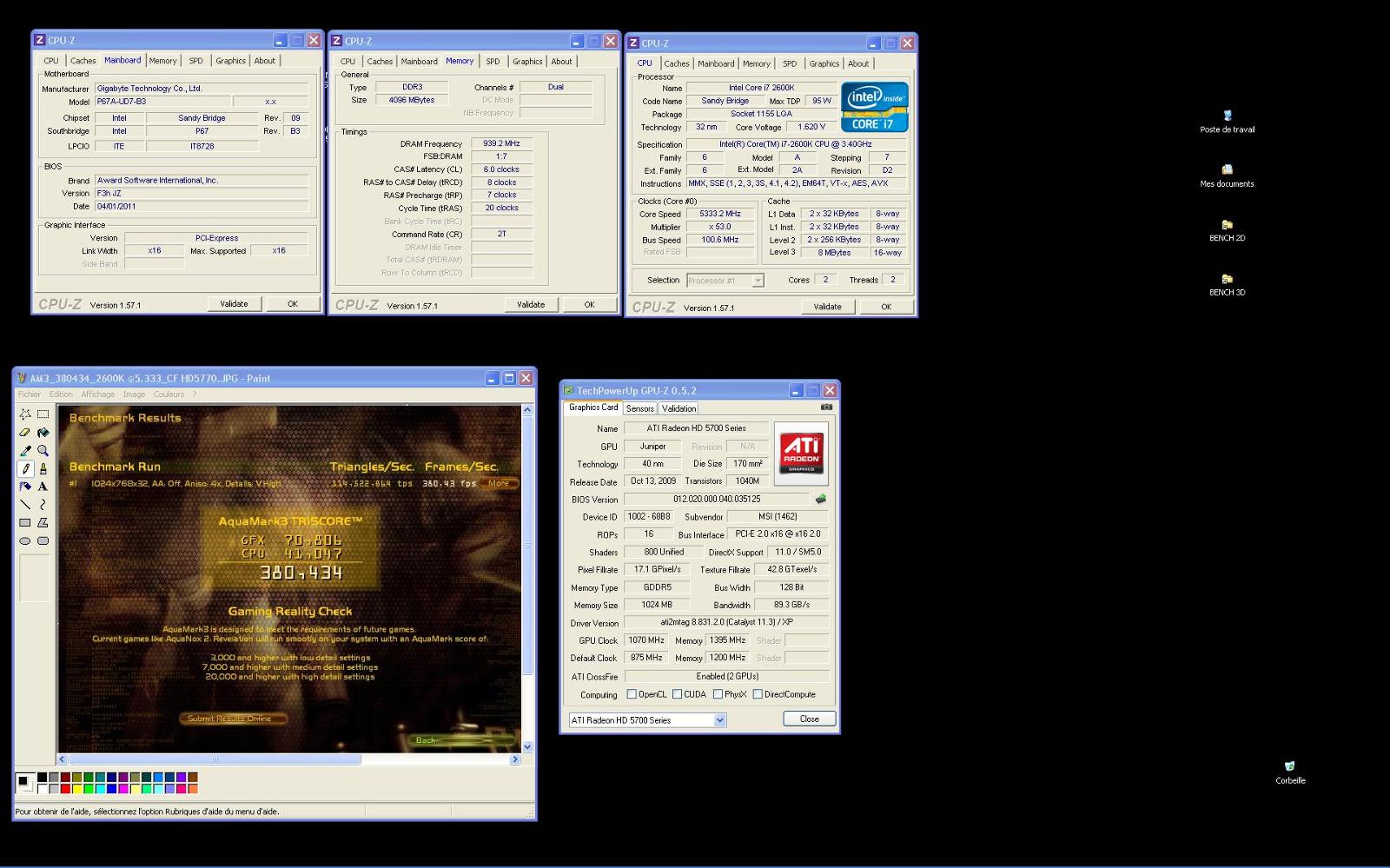Image resolution: width=1390 pixels, height=868 pixels.
Task: Click the Core Speed 5333.2 MHz field
Action: click(720, 214)
